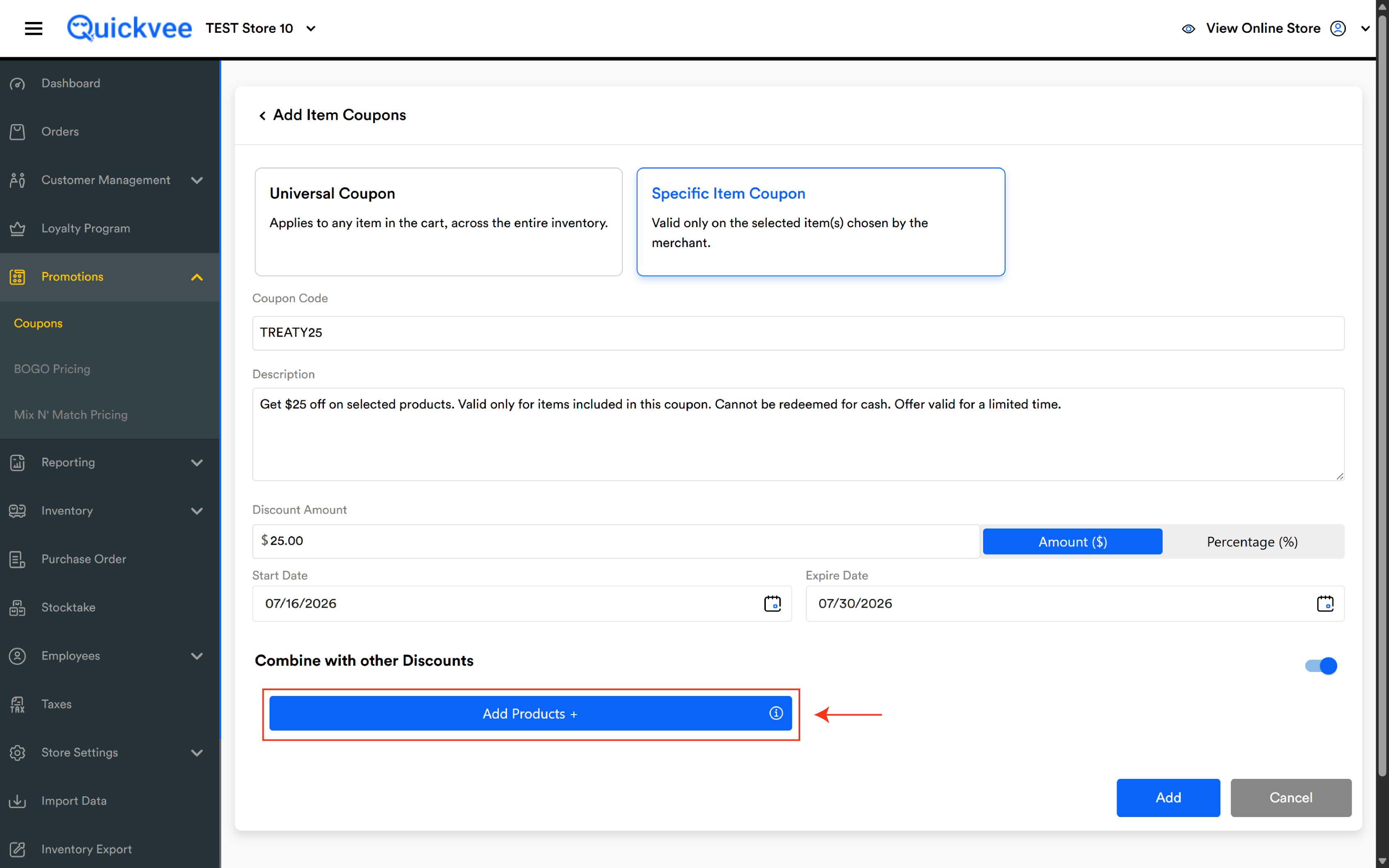
Task: Click the Start Date calendar icon
Action: pyautogui.click(x=772, y=604)
